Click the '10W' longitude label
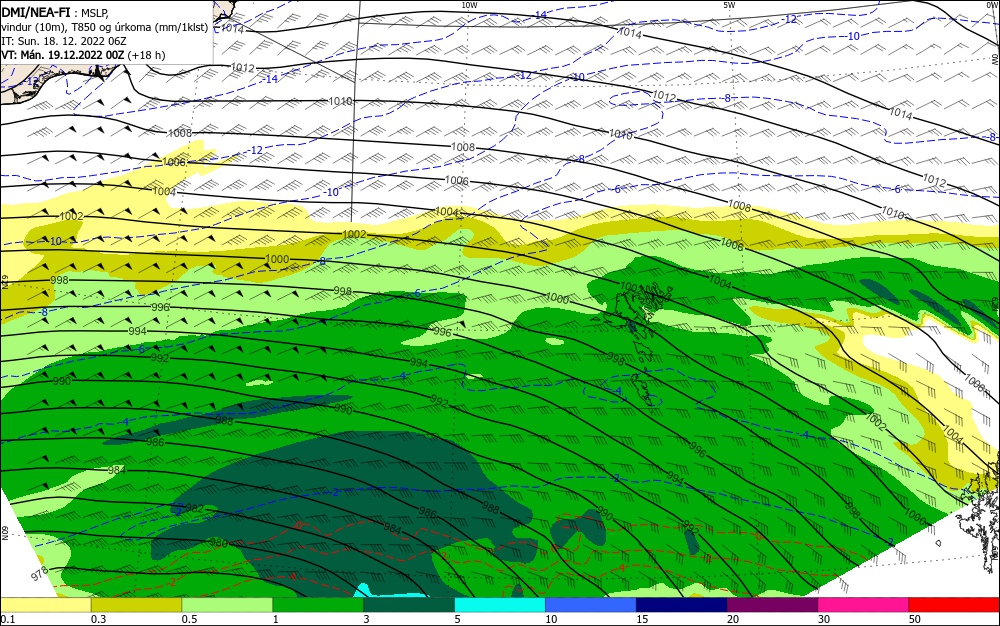The image size is (1000, 626). click(469, 5)
